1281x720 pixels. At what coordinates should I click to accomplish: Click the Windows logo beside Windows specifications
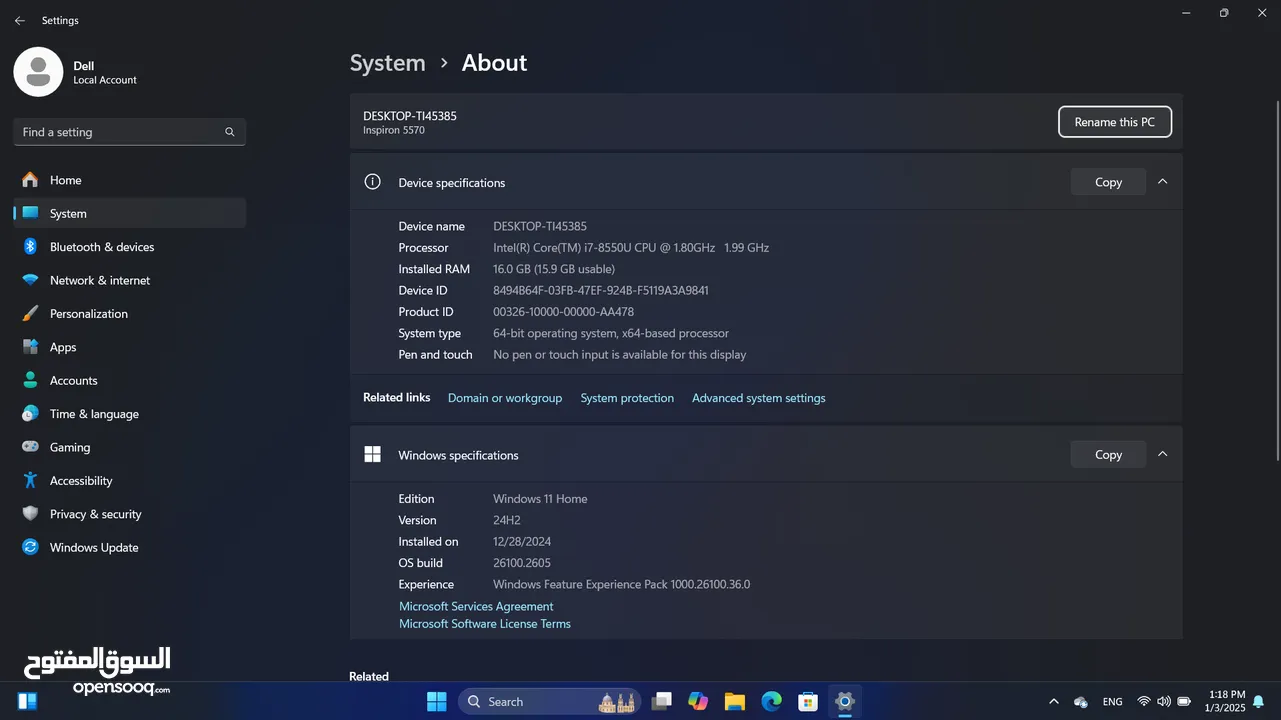(372, 454)
